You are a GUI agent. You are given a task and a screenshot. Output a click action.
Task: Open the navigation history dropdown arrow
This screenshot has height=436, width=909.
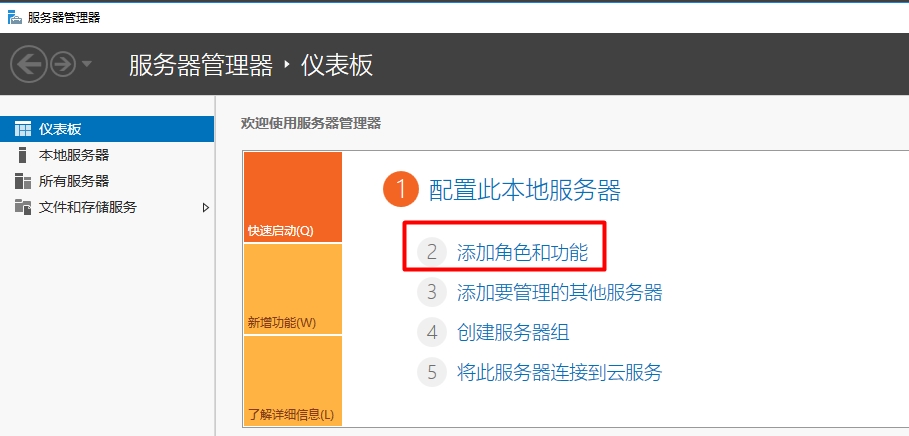86,63
